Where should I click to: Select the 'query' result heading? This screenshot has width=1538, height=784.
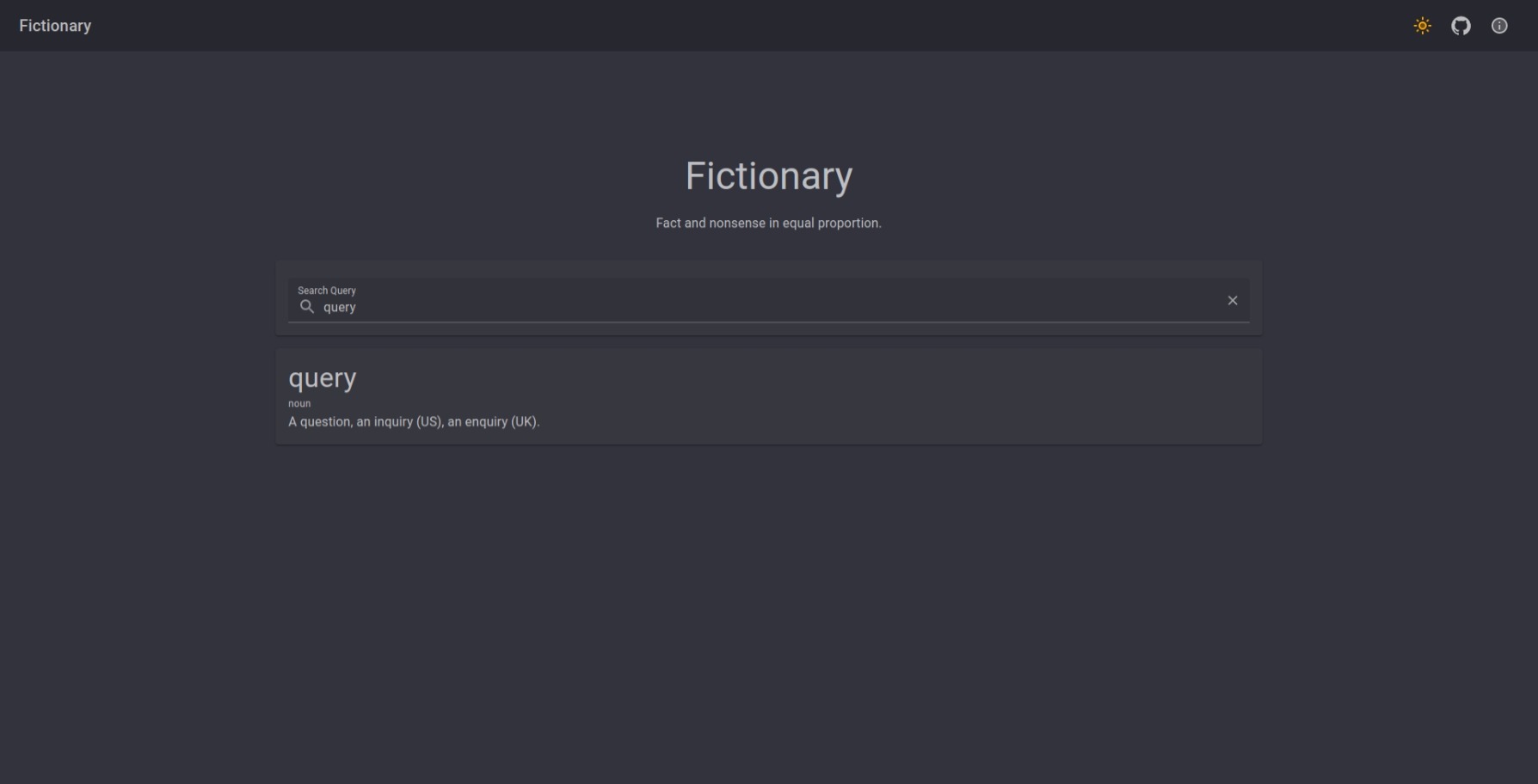pos(323,379)
